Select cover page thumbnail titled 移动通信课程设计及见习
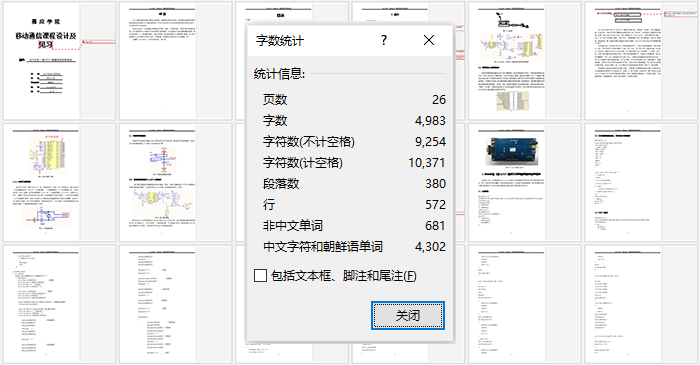This screenshot has width=700, height=365. click(59, 61)
